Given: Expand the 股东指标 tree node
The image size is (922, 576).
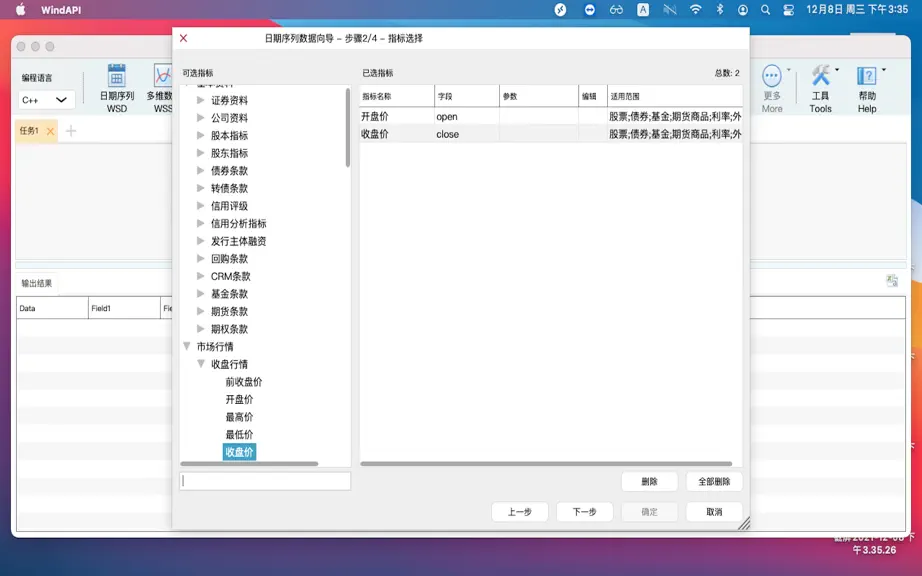Looking at the screenshot, I should (201, 153).
